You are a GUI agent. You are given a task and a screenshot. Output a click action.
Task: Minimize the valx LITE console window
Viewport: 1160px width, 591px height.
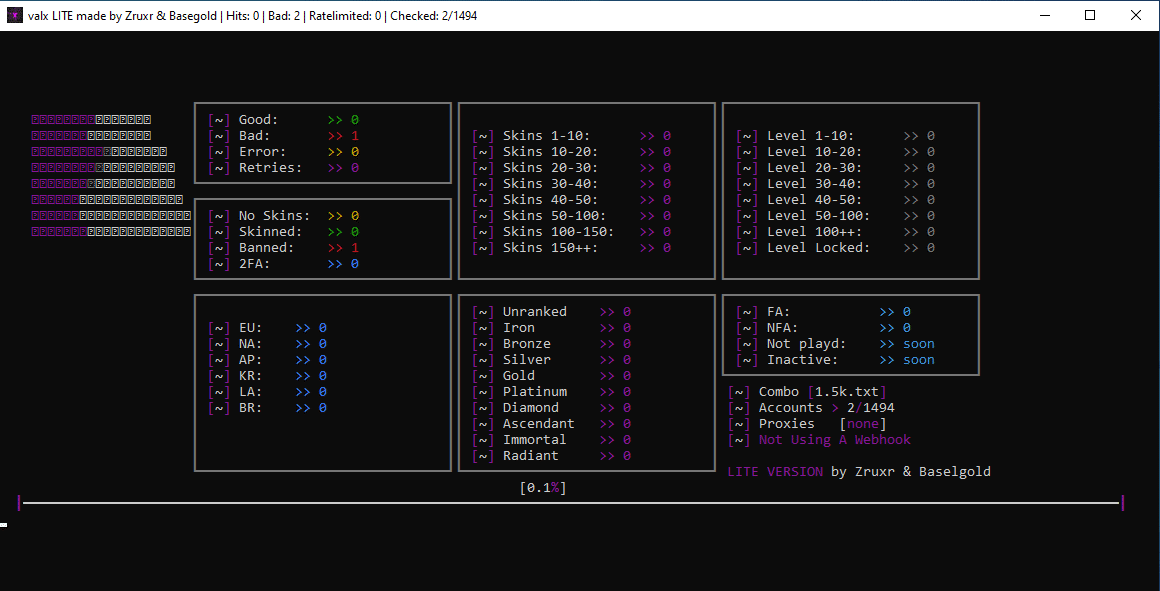(1045, 15)
